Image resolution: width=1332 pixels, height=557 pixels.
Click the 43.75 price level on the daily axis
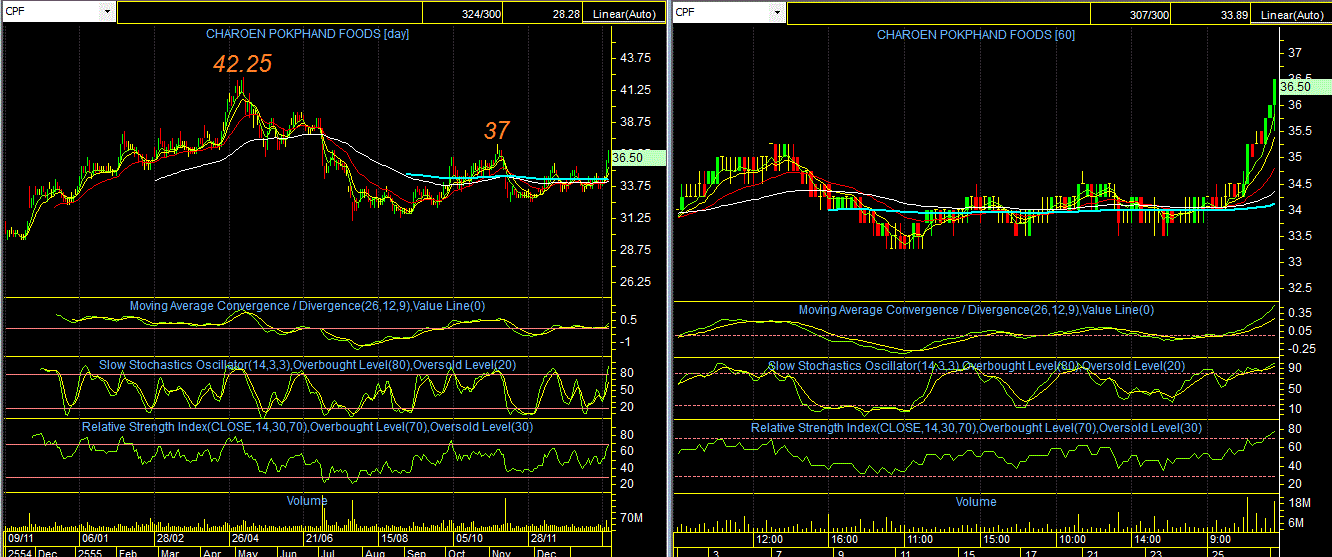click(637, 58)
